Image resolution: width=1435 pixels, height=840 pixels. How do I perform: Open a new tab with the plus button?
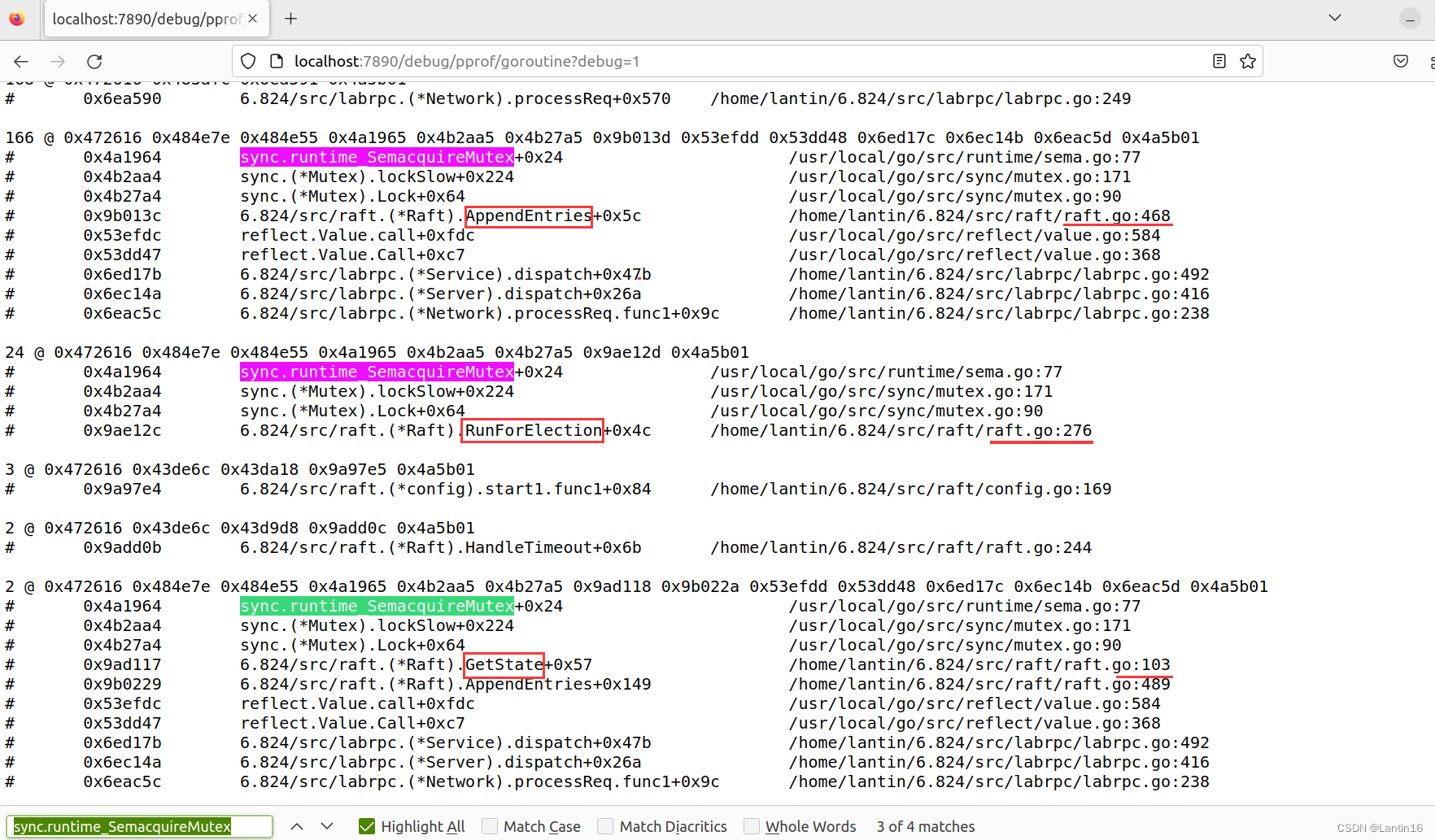[290, 18]
